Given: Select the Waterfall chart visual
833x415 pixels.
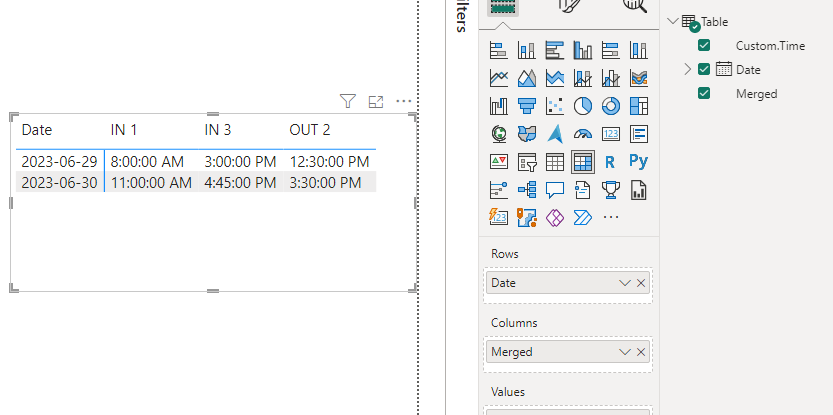Looking at the screenshot, I should [498, 106].
